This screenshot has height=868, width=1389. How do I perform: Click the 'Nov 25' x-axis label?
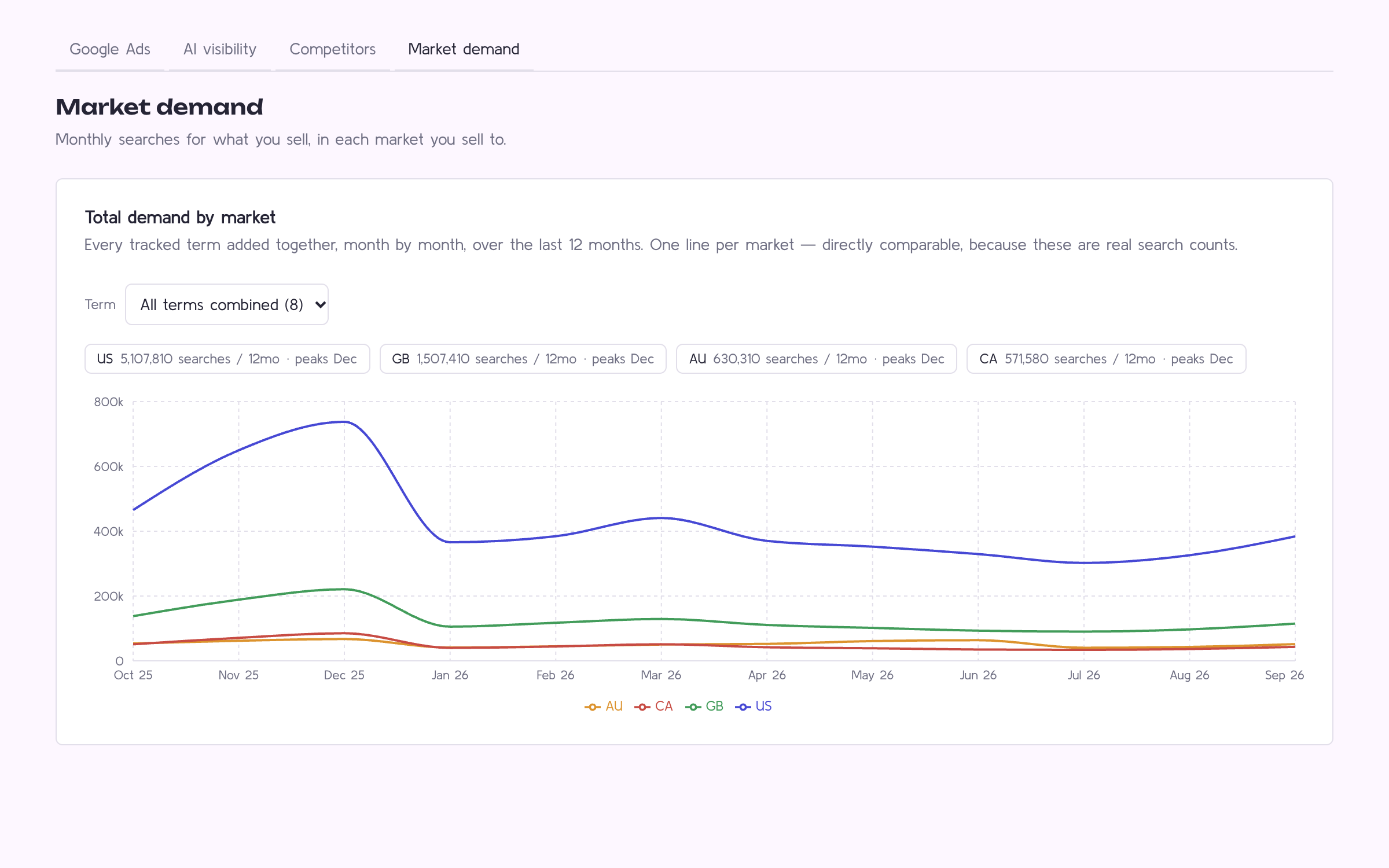(x=238, y=675)
